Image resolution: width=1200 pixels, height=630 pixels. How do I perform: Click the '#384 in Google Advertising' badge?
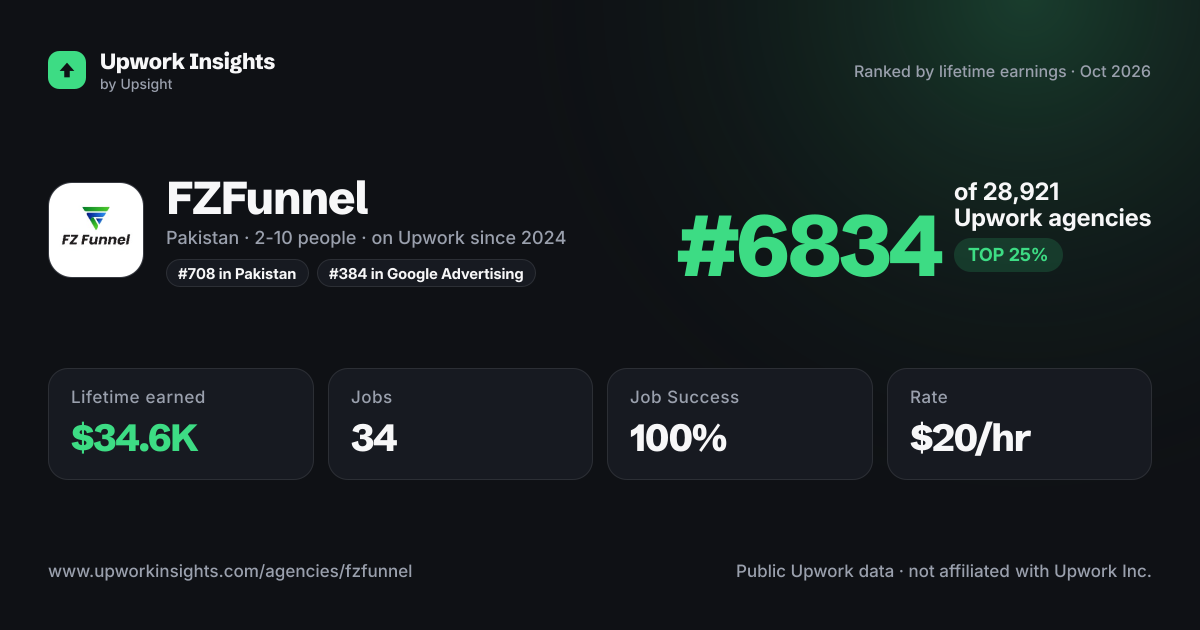click(x=426, y=273)
